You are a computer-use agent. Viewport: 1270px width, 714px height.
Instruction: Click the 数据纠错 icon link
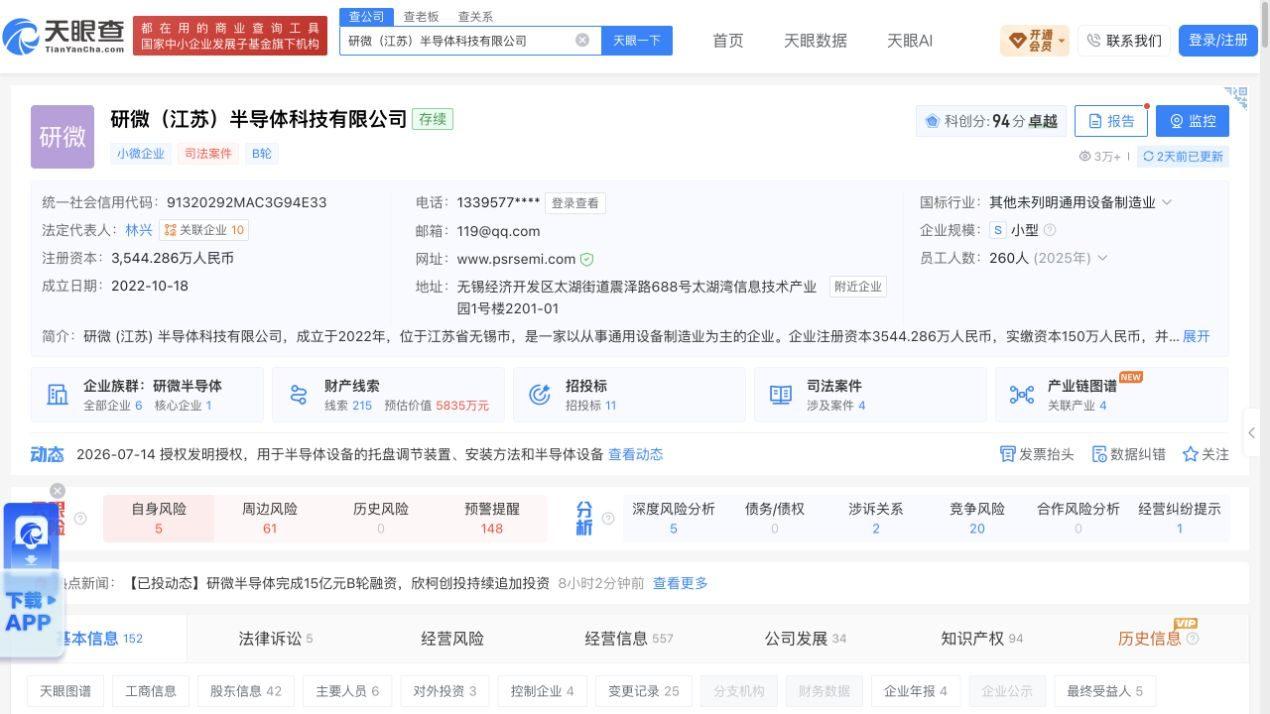tap(1128, 454)
